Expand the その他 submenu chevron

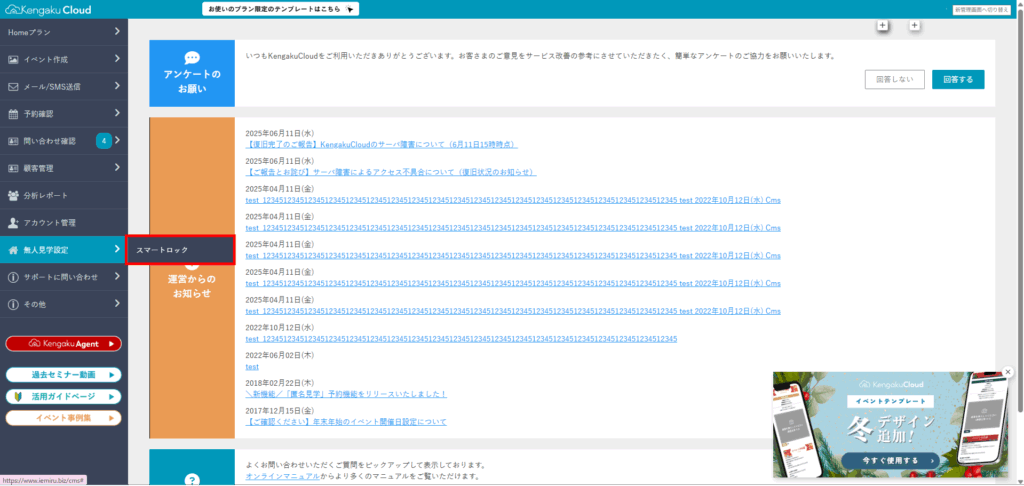tap(117, 304)
